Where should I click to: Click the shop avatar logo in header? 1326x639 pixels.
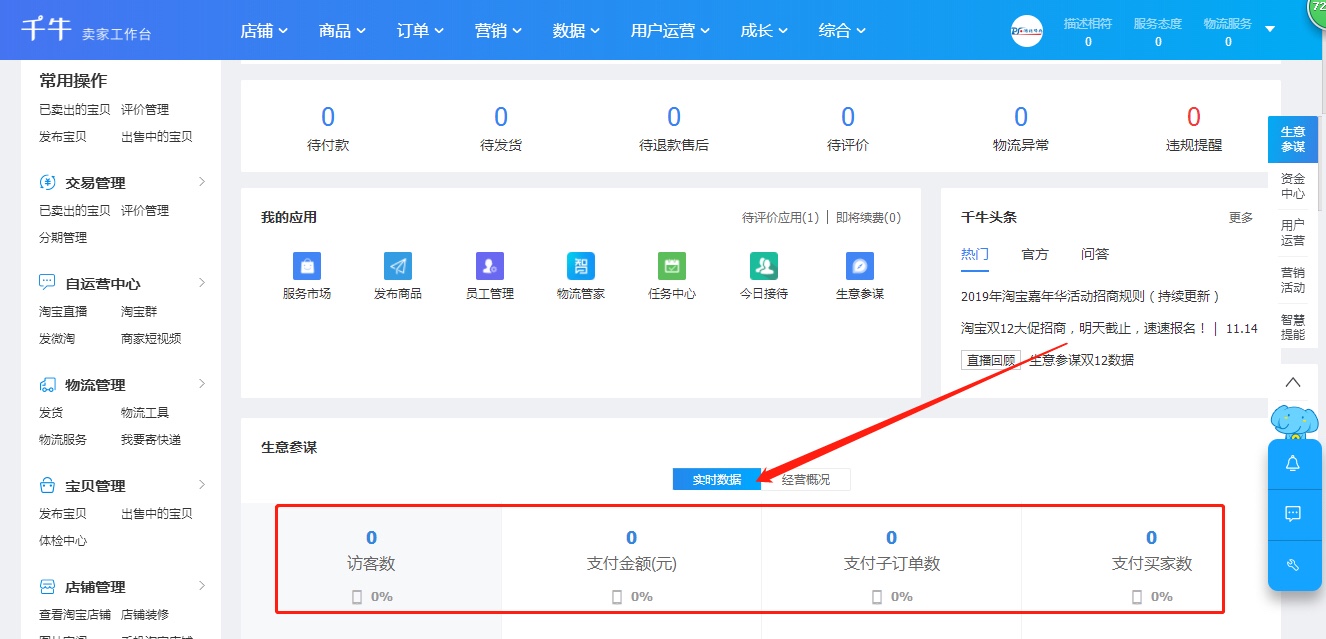[1027, 31]
